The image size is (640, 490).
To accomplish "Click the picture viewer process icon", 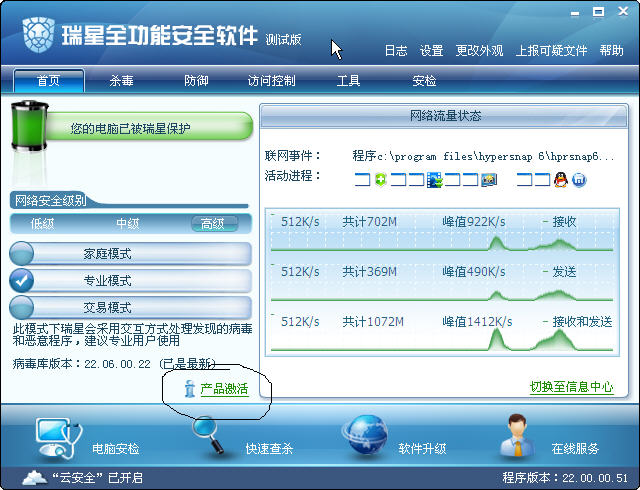I will 489,180.
